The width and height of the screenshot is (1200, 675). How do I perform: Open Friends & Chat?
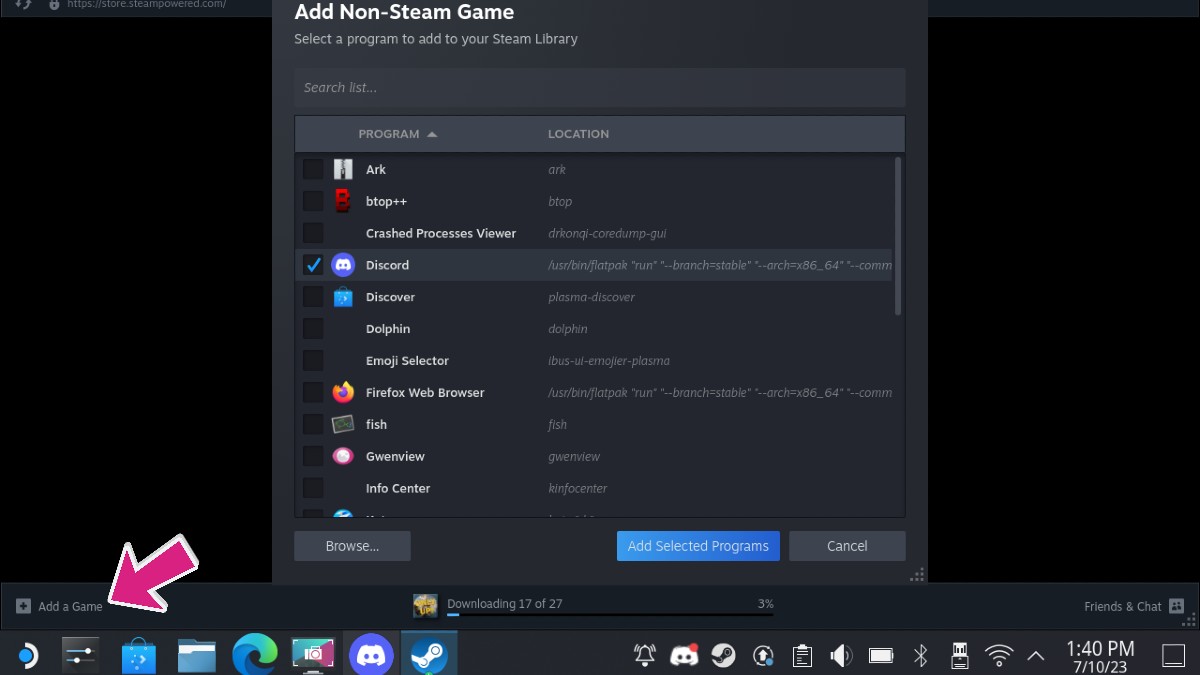1134,606
